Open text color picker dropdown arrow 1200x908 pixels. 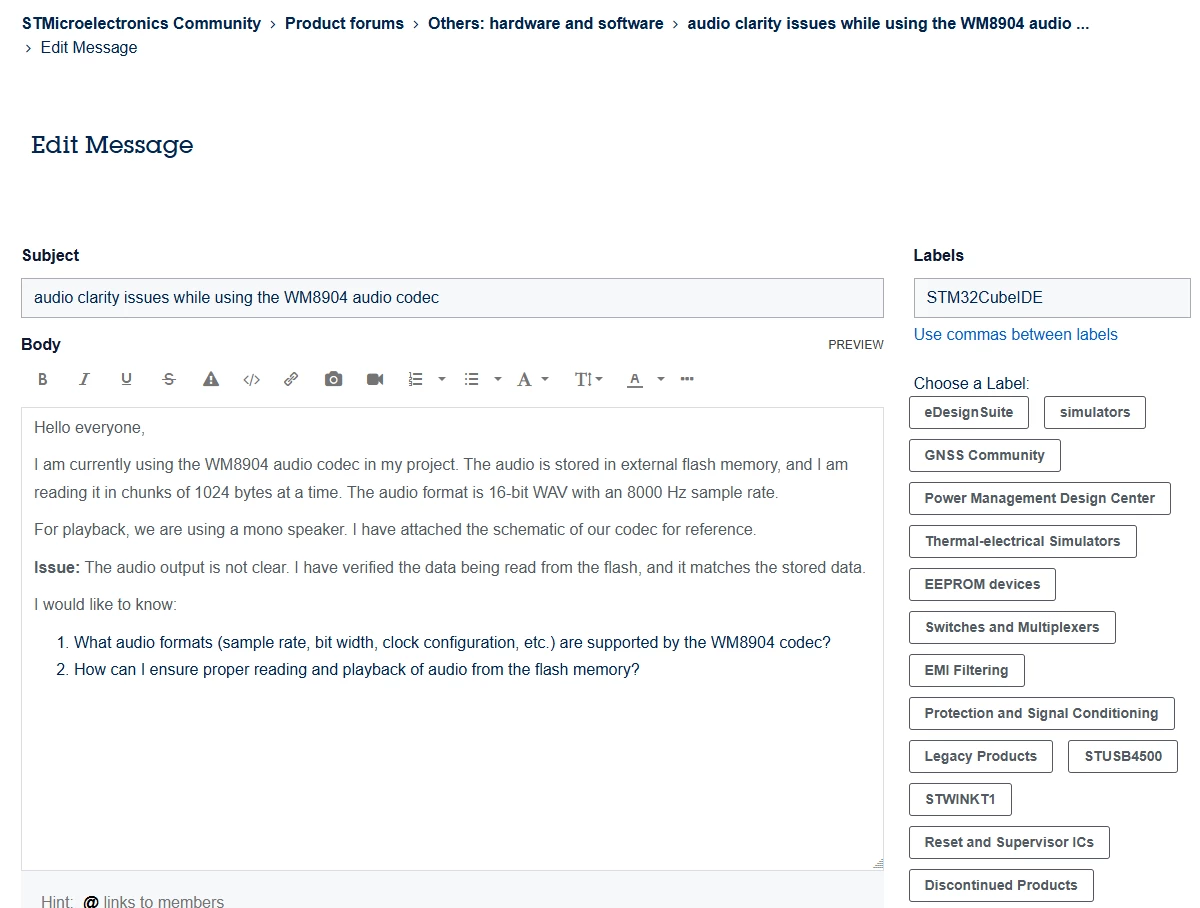[x=661, y=380]
